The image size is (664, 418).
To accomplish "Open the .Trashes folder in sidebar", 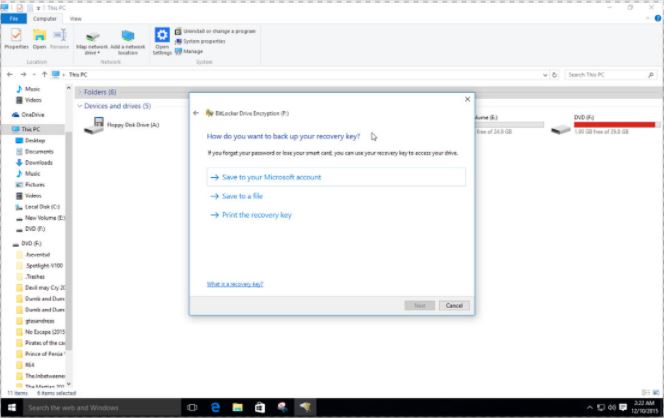I will [30, 277].
